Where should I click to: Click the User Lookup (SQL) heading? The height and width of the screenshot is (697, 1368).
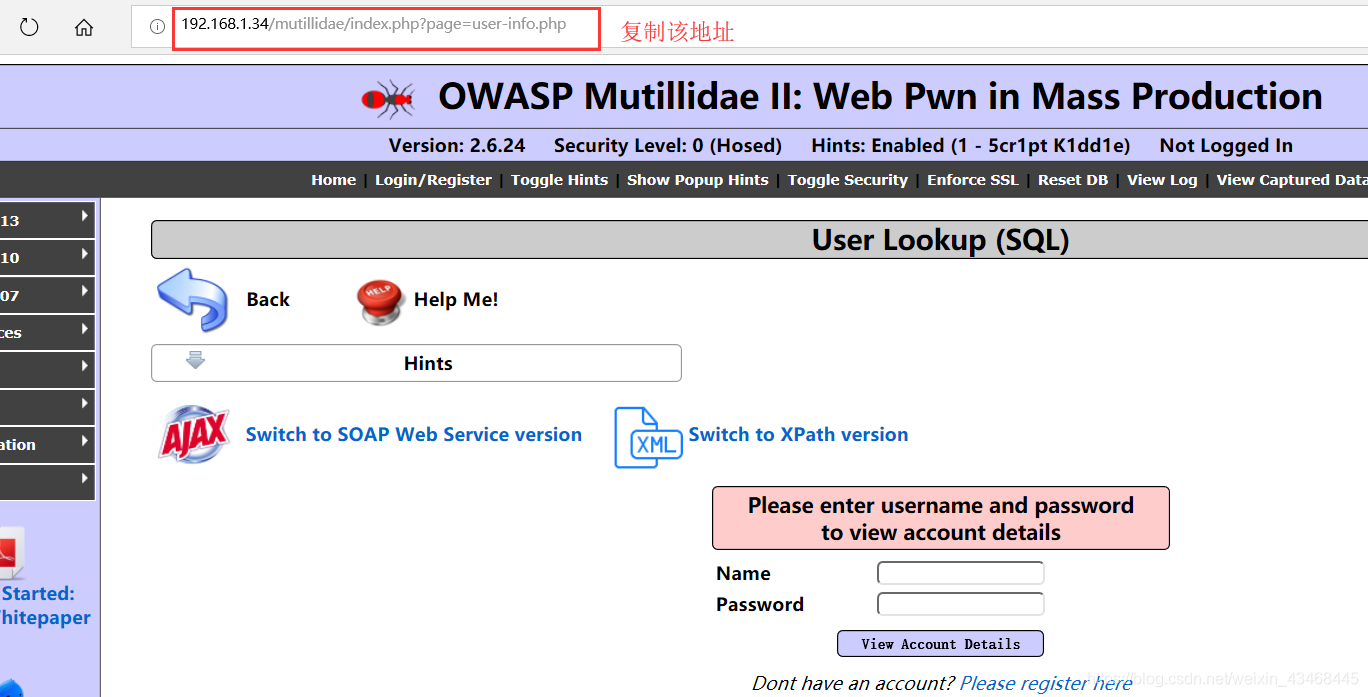tap(941, 240)
